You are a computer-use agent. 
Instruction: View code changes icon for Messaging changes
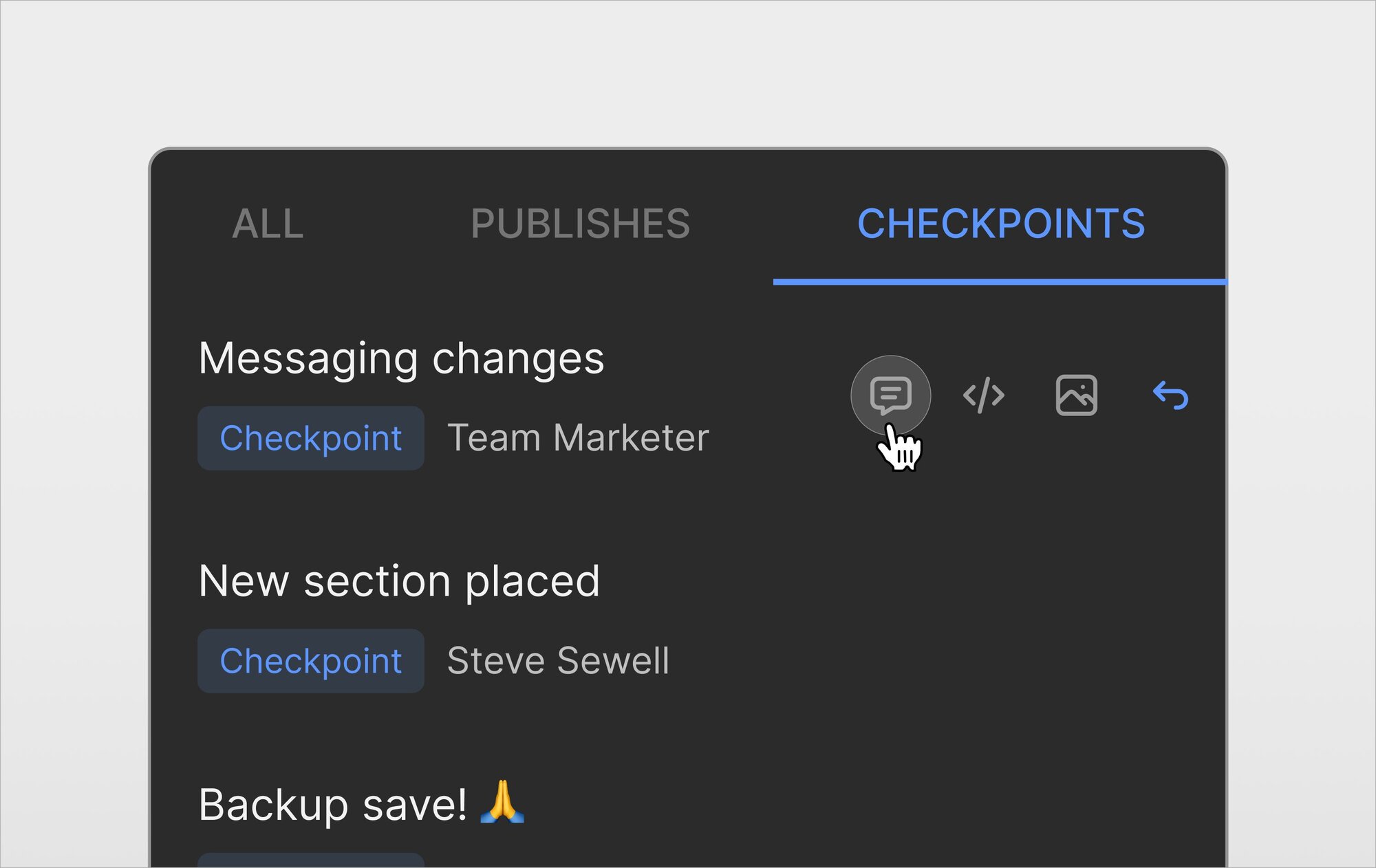(984, 395)
